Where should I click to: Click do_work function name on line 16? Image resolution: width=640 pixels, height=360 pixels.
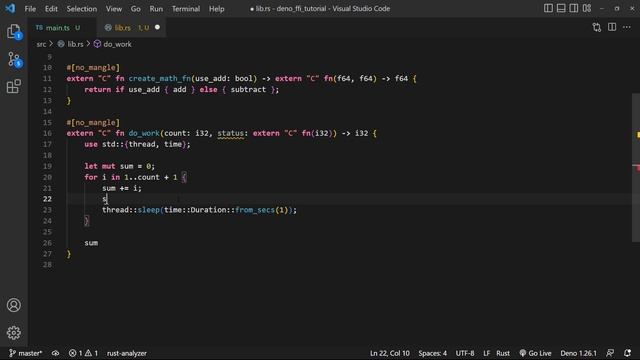click(144, 133)
